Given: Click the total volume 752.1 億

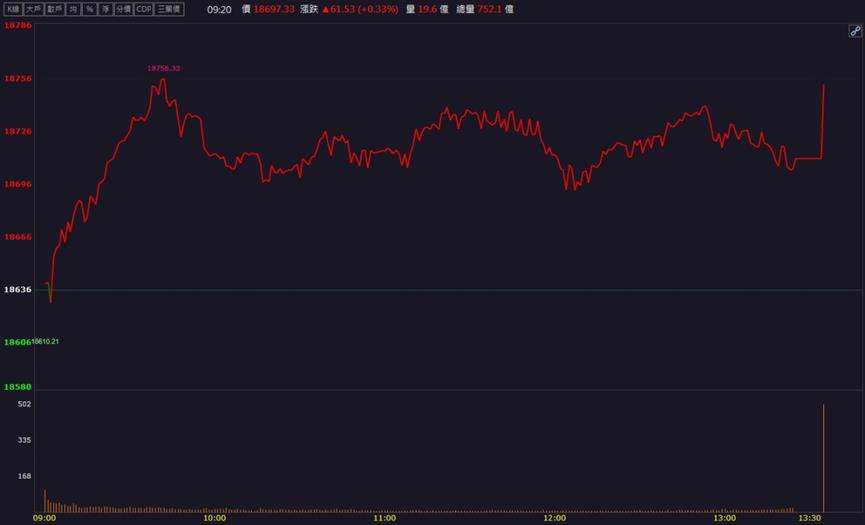Looking at the screenshot, I should point(495,9).
